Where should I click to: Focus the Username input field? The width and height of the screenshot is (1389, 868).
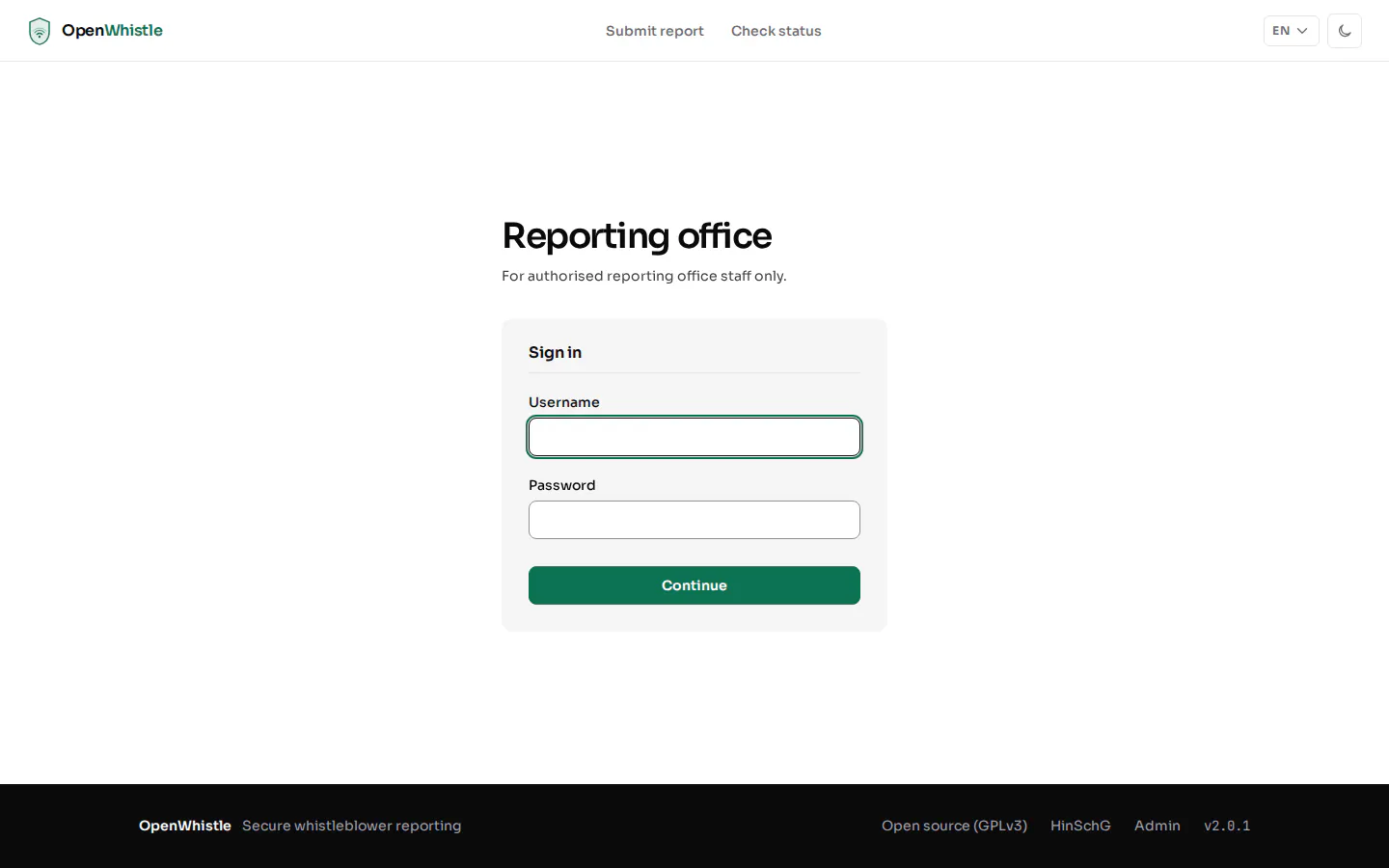(x=694, y=437)
